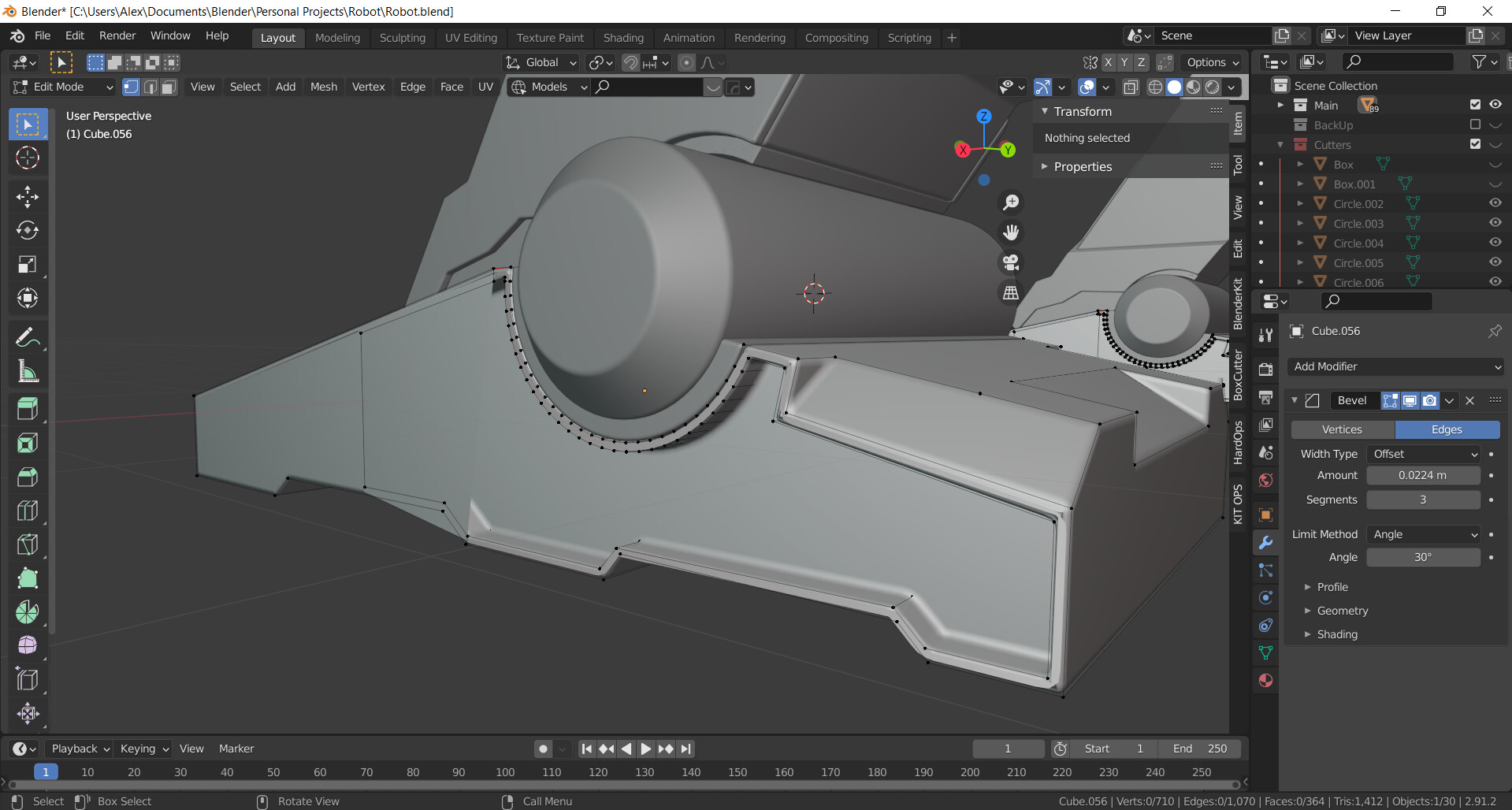1512x810 pixels.
Task: Play the animation forward
Action: pos(645,749)
